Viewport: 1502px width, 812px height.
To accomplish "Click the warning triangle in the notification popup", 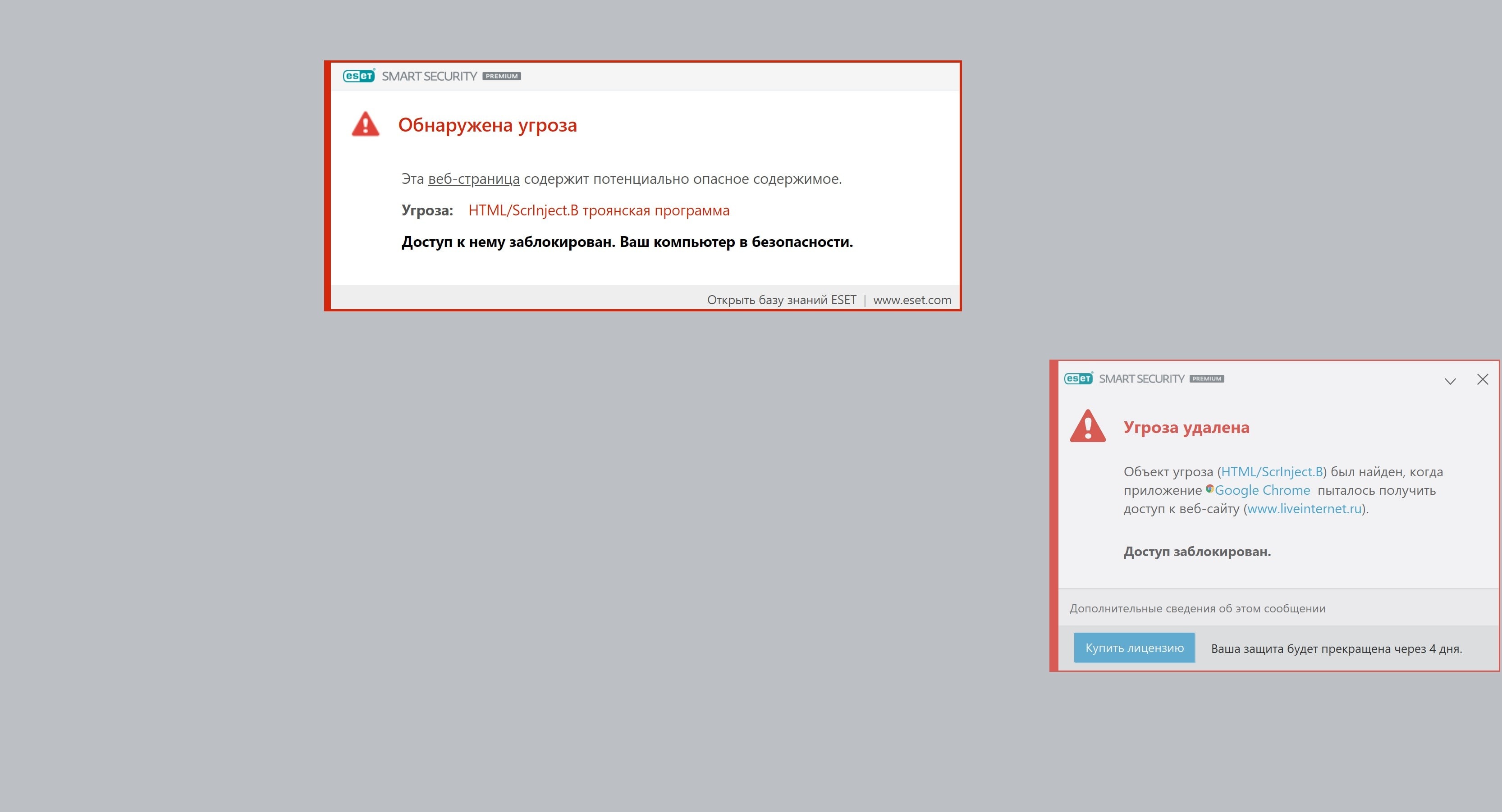I will coord(1087,427).
